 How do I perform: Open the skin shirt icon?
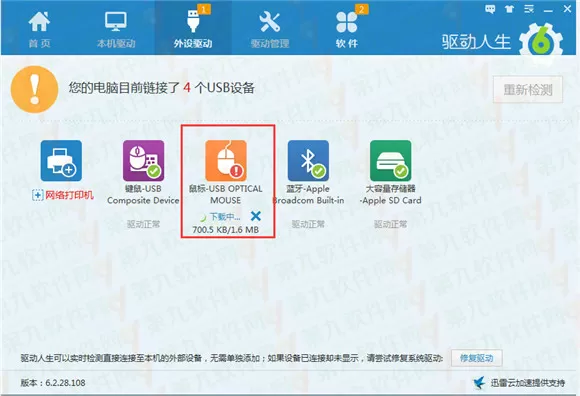tap(510, 9)
